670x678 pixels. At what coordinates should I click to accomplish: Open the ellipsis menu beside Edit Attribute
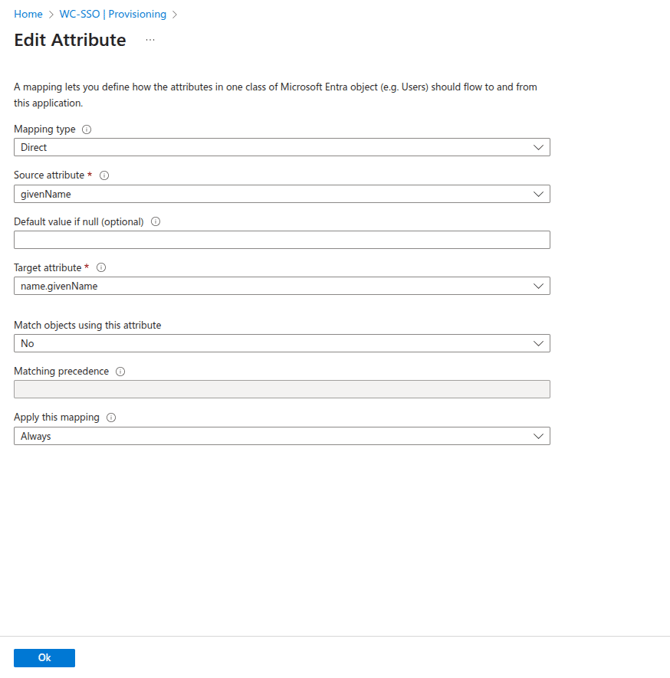pos(150,41)
